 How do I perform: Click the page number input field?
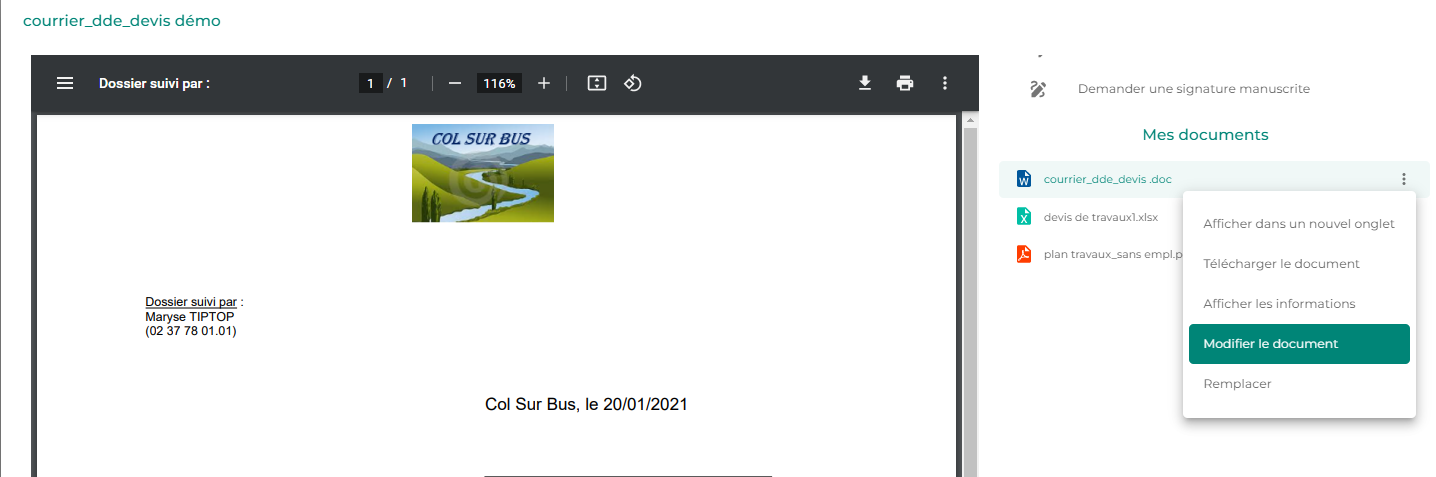(x=371, y=83)
